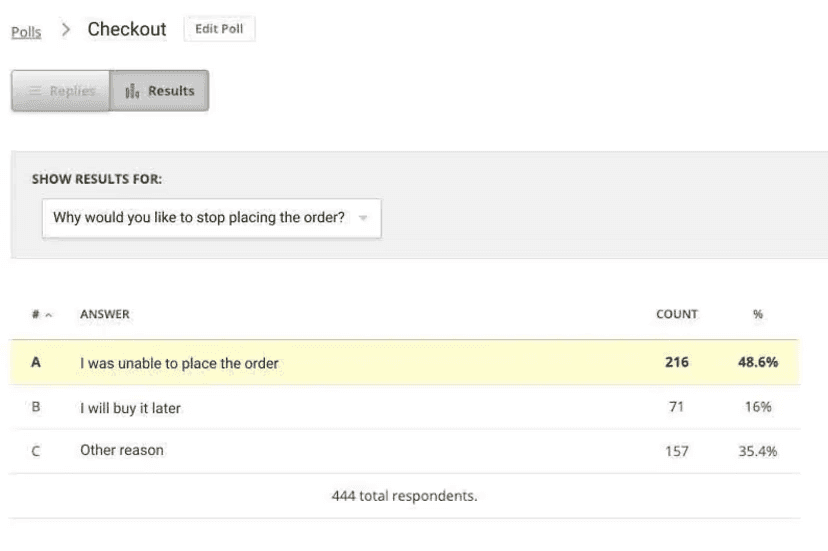Image resolution: width=828 pixels, height=551 pixels.
Task: Toggle the sort caret next to # header
Action: pyautogui.click(x=48, y=315)
